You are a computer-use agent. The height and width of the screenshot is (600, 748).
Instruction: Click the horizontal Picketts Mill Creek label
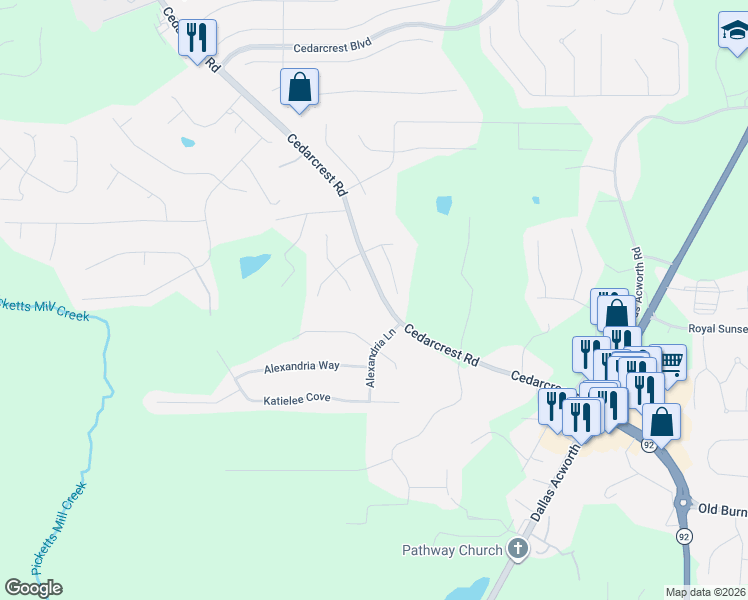(44, 309)
